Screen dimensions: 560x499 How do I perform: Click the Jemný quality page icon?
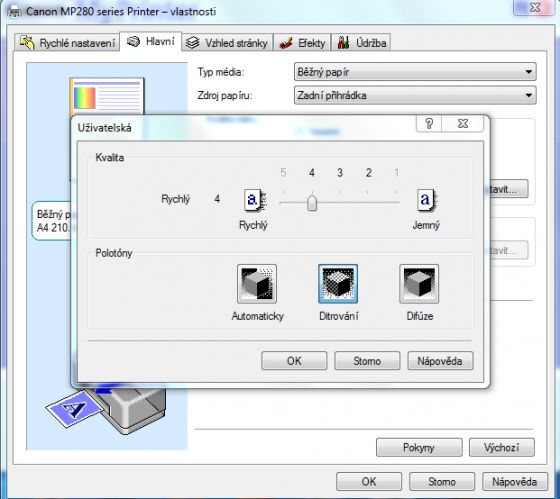[426, 200]
